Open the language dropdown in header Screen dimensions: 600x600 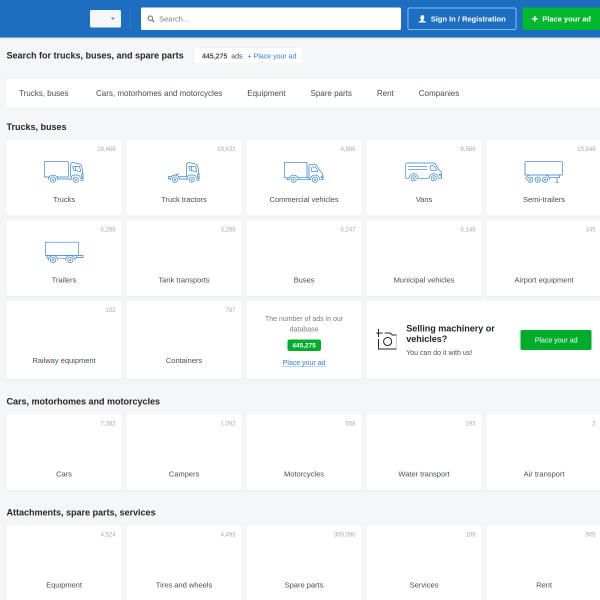105,19
